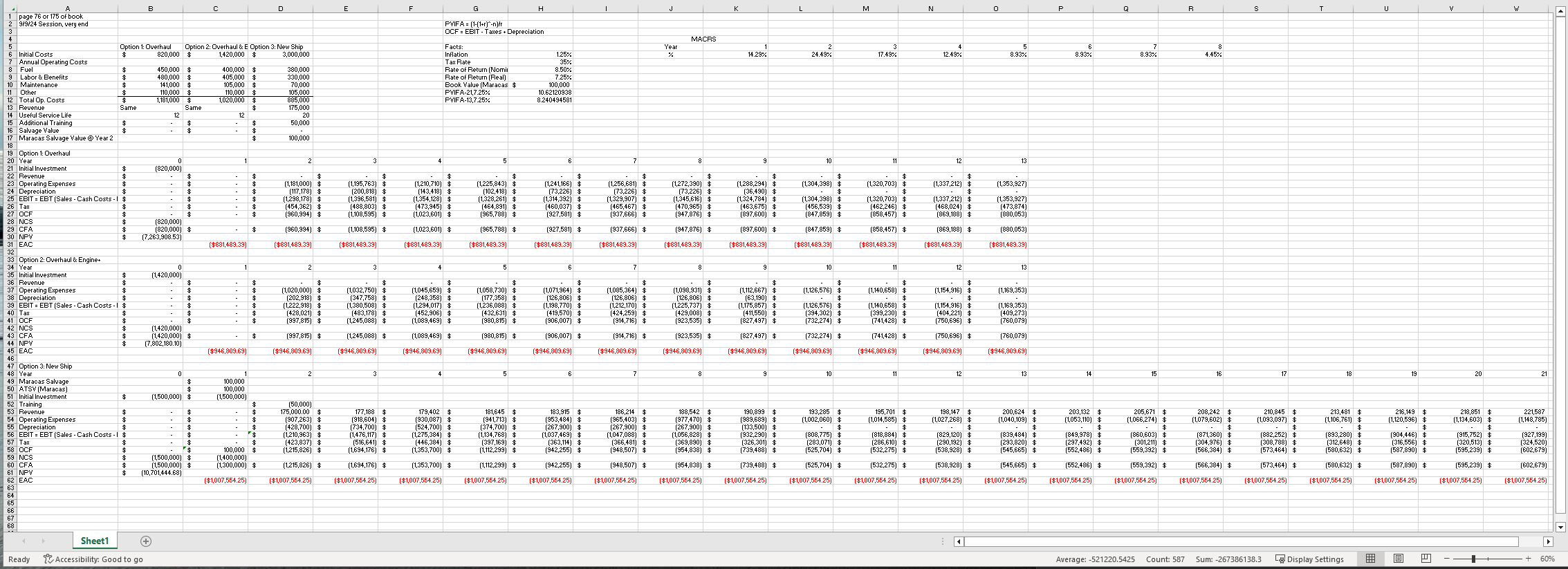Click the "Sum: -267386138.3" status value
The image size is (1568, 569).
click(x=1228, y=559)
